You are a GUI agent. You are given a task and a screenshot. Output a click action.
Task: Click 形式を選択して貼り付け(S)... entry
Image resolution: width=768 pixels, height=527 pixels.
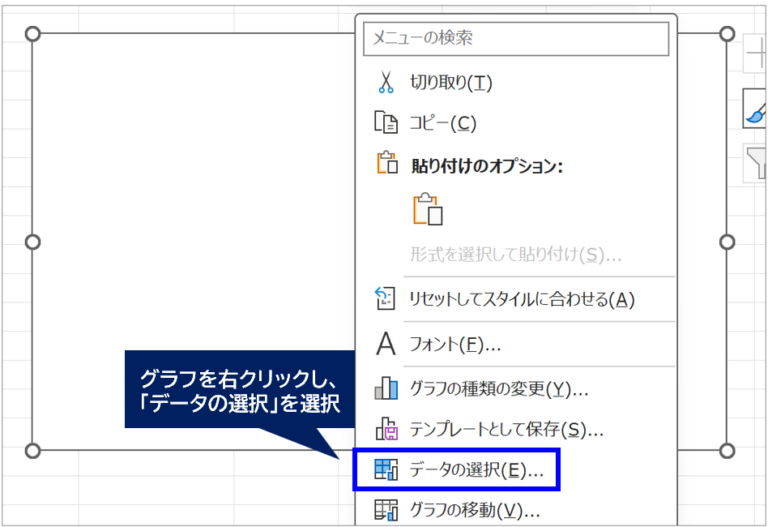click(x=515, y=254)
